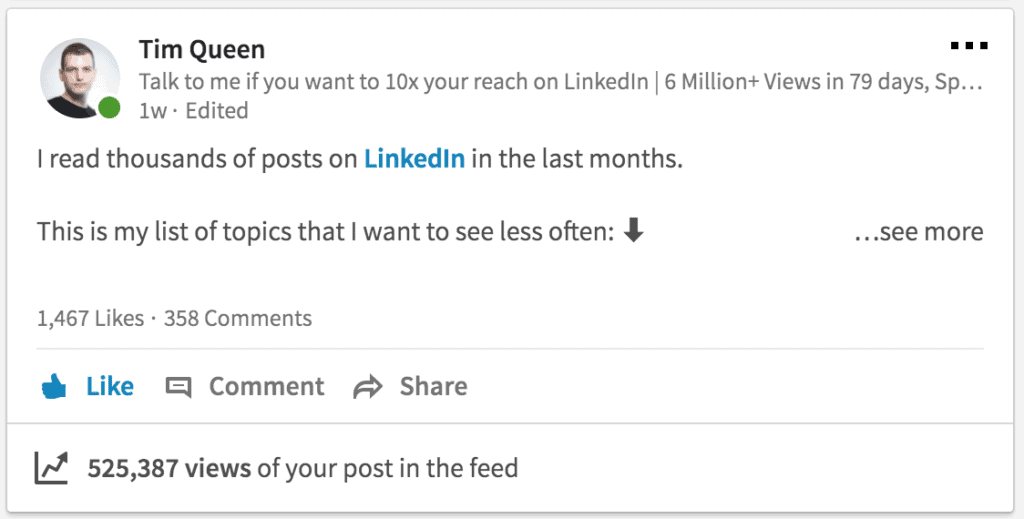Click the down arrow emoji in post
Screen dimensions: 1024x519
point(633,232)
